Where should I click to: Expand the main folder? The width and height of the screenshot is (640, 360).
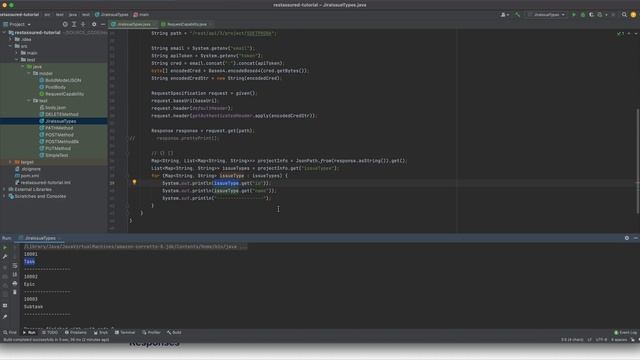click(x=17, y=53)
